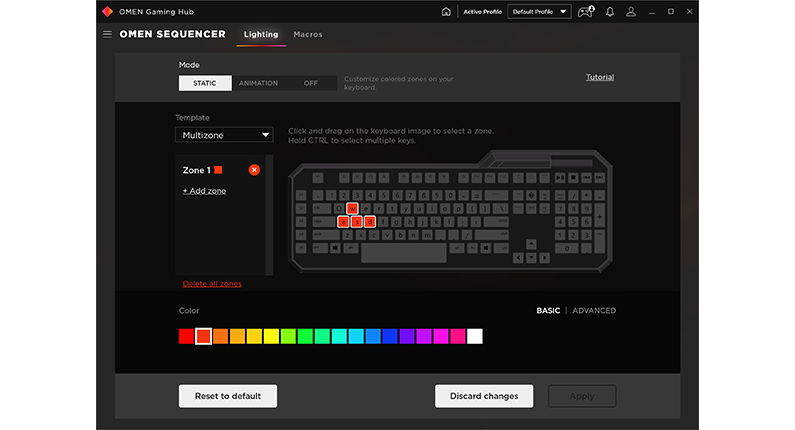The height and width of the screenshot is (430, 795).
Task: Click the highlighted W key
Action: 352,208
